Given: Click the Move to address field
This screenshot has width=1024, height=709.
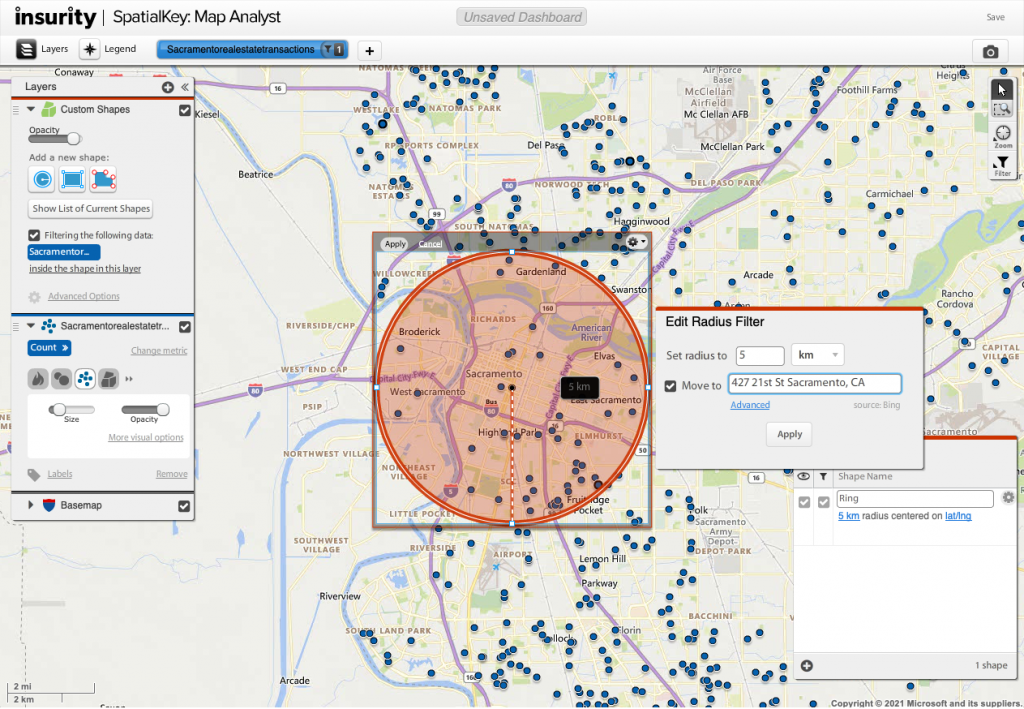Looking at the screenshot, I should coord(814,383).
